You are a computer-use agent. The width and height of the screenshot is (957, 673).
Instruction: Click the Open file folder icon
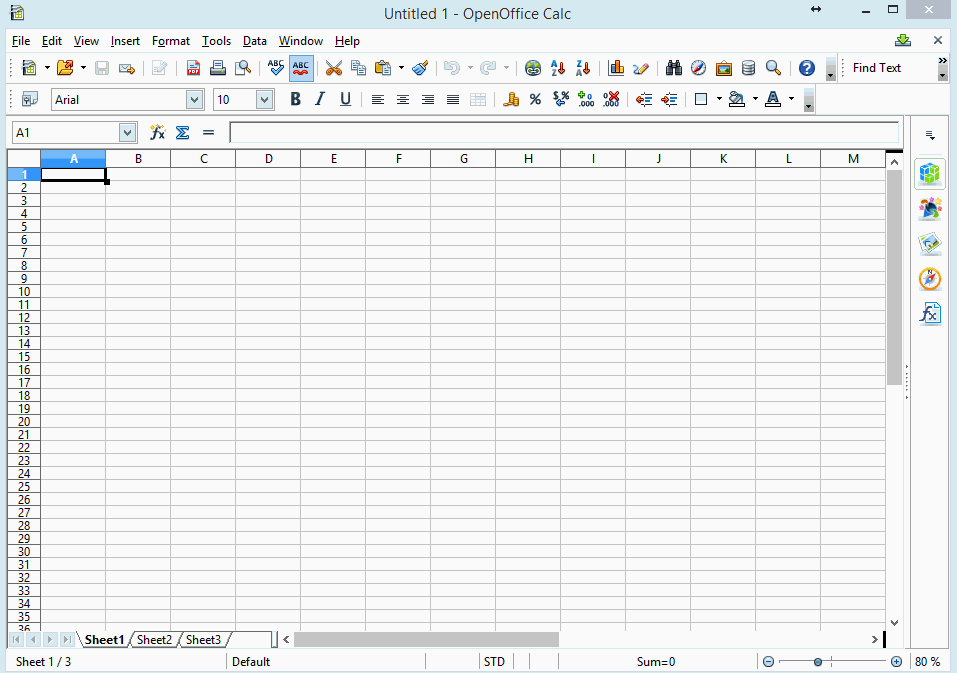[65, 68]
